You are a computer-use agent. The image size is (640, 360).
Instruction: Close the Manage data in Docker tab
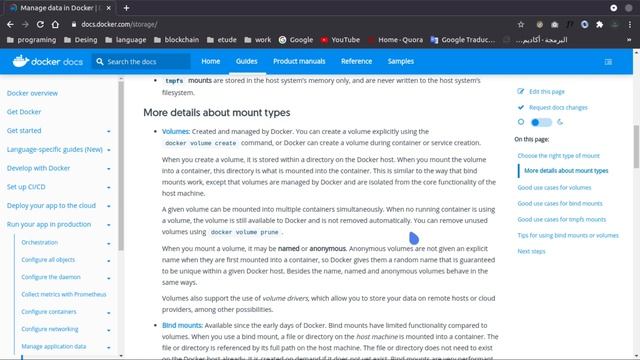pyautogui.click(x=109, y=8)
